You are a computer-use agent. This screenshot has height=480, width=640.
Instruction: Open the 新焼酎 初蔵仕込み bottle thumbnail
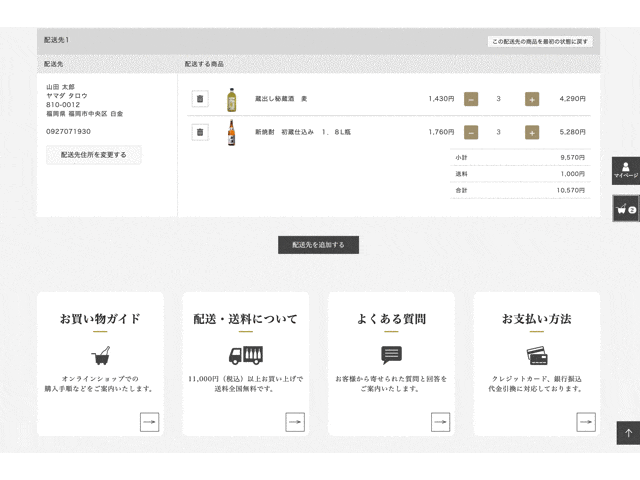tap(232, 132)
